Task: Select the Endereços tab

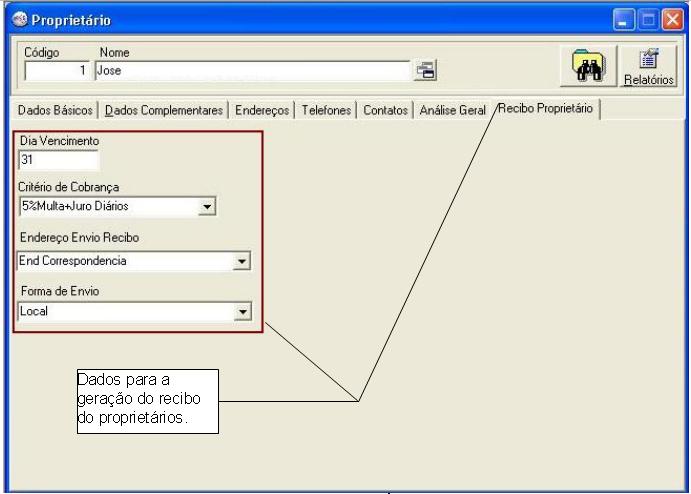Action: [x=262, y=109]
